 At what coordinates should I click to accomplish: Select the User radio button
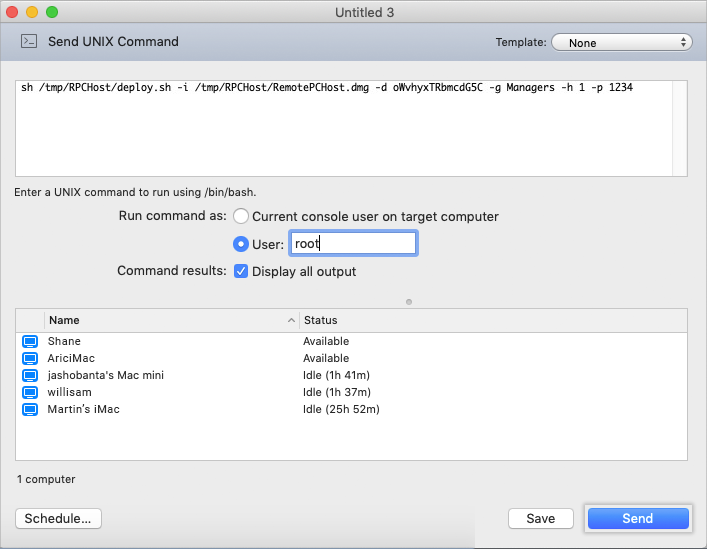point(240,244)
